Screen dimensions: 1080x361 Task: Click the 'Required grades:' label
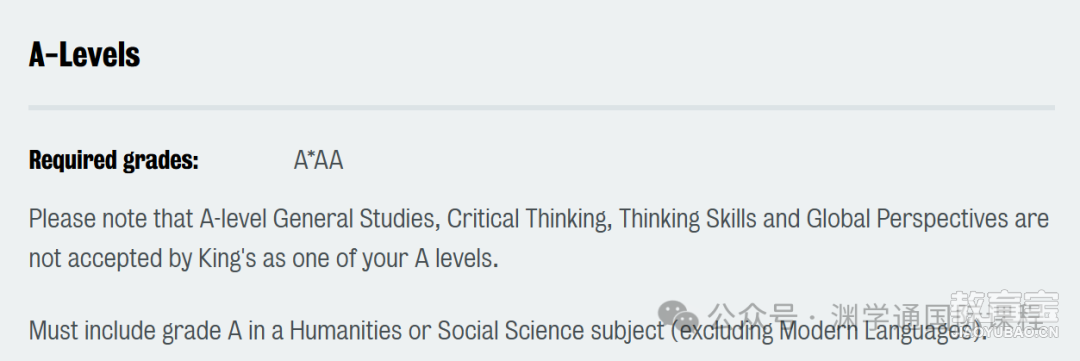[x=114, y=161]
